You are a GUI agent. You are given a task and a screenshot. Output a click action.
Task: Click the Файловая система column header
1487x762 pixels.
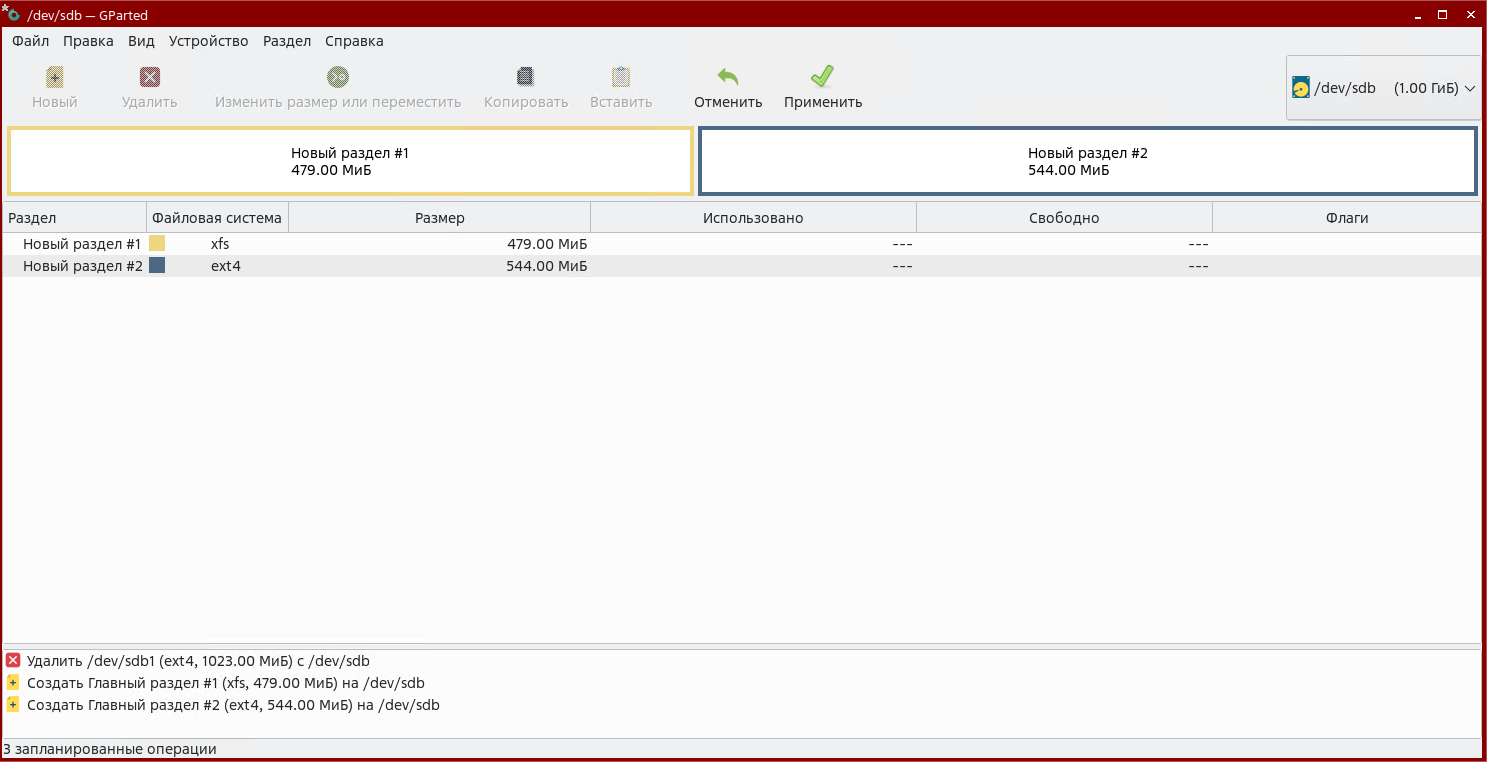[218, 217]
